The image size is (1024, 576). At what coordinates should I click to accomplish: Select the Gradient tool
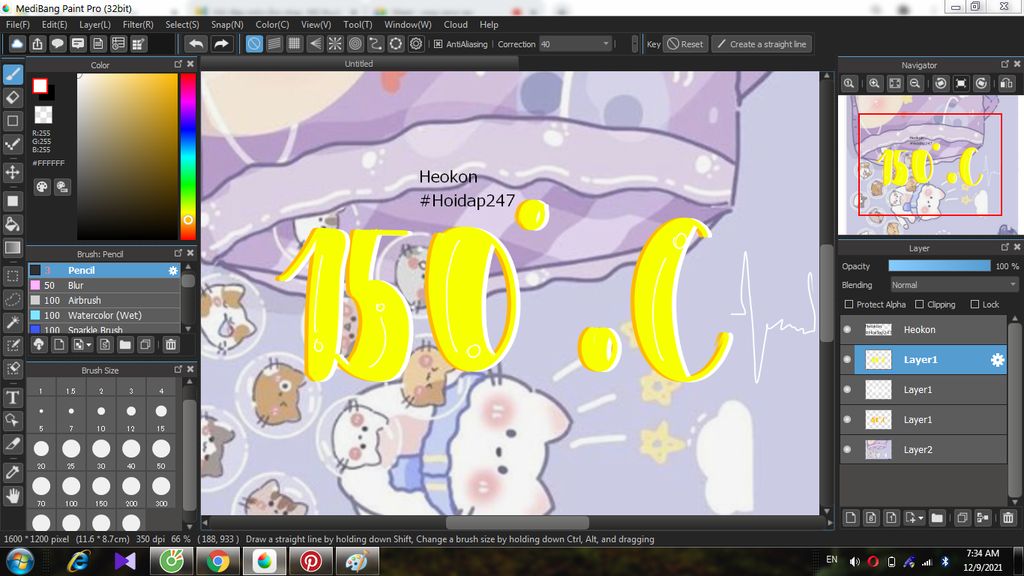pos(12,248)
